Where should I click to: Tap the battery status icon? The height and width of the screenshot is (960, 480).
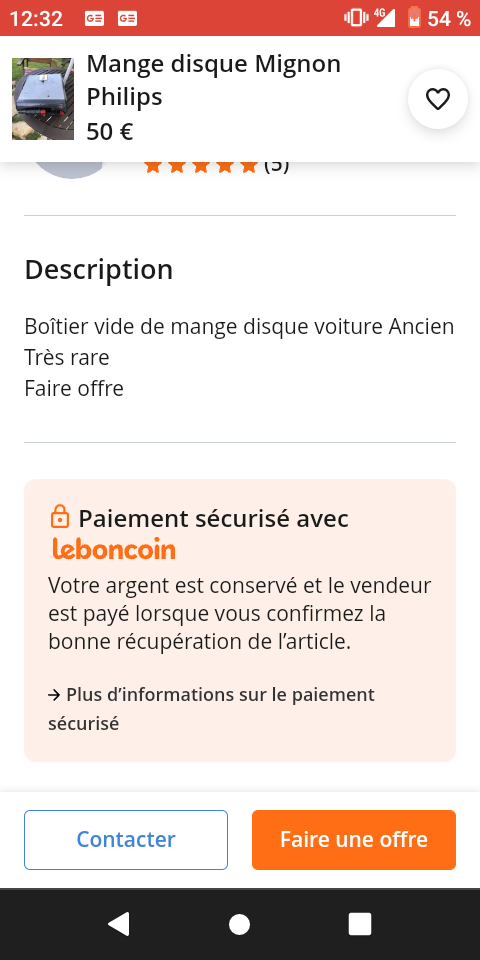pyautogui.click(x=414, y=18)
